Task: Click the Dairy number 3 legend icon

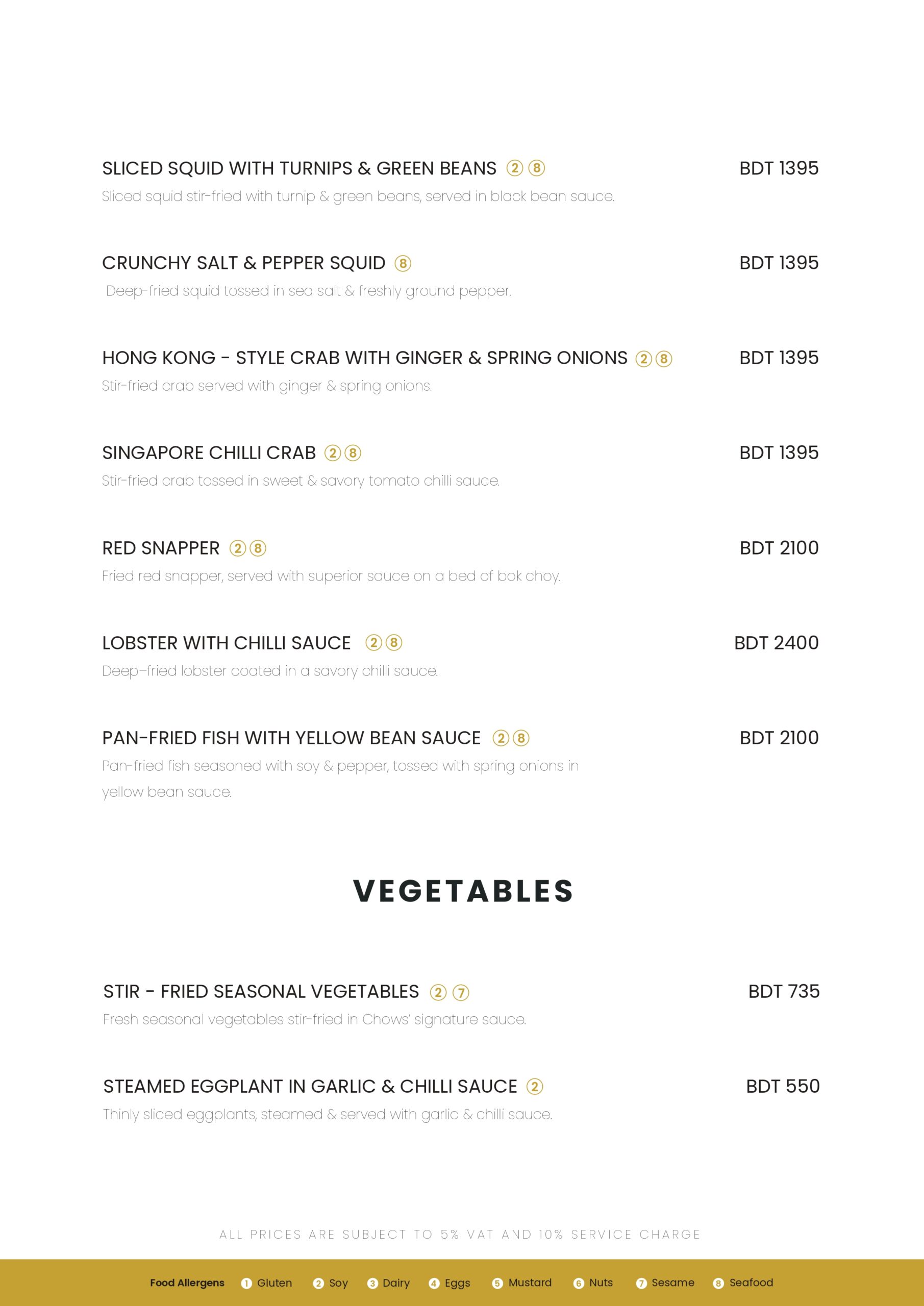Action: [372, 1283]
